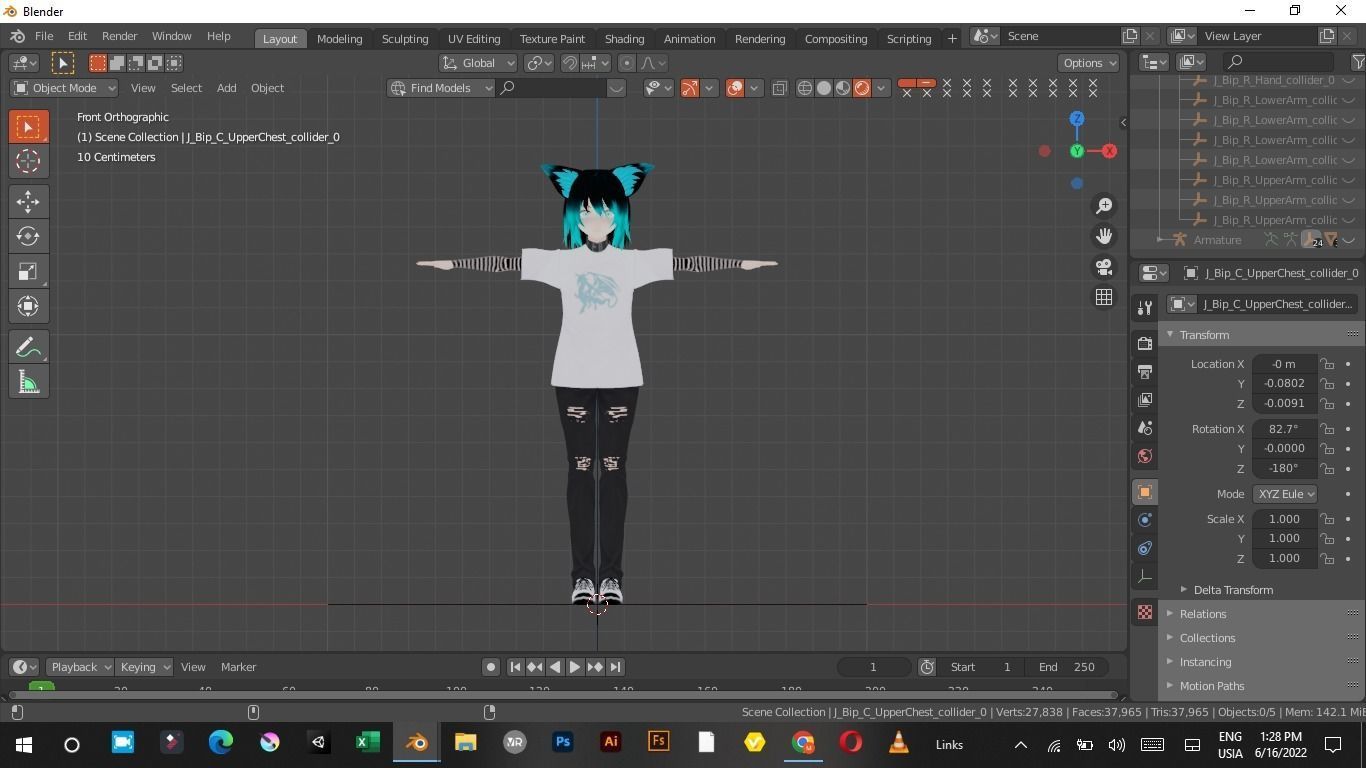Viewport: 1366px width, 768px height.
Task: Open the Render menu
Action: click(119, 36)
